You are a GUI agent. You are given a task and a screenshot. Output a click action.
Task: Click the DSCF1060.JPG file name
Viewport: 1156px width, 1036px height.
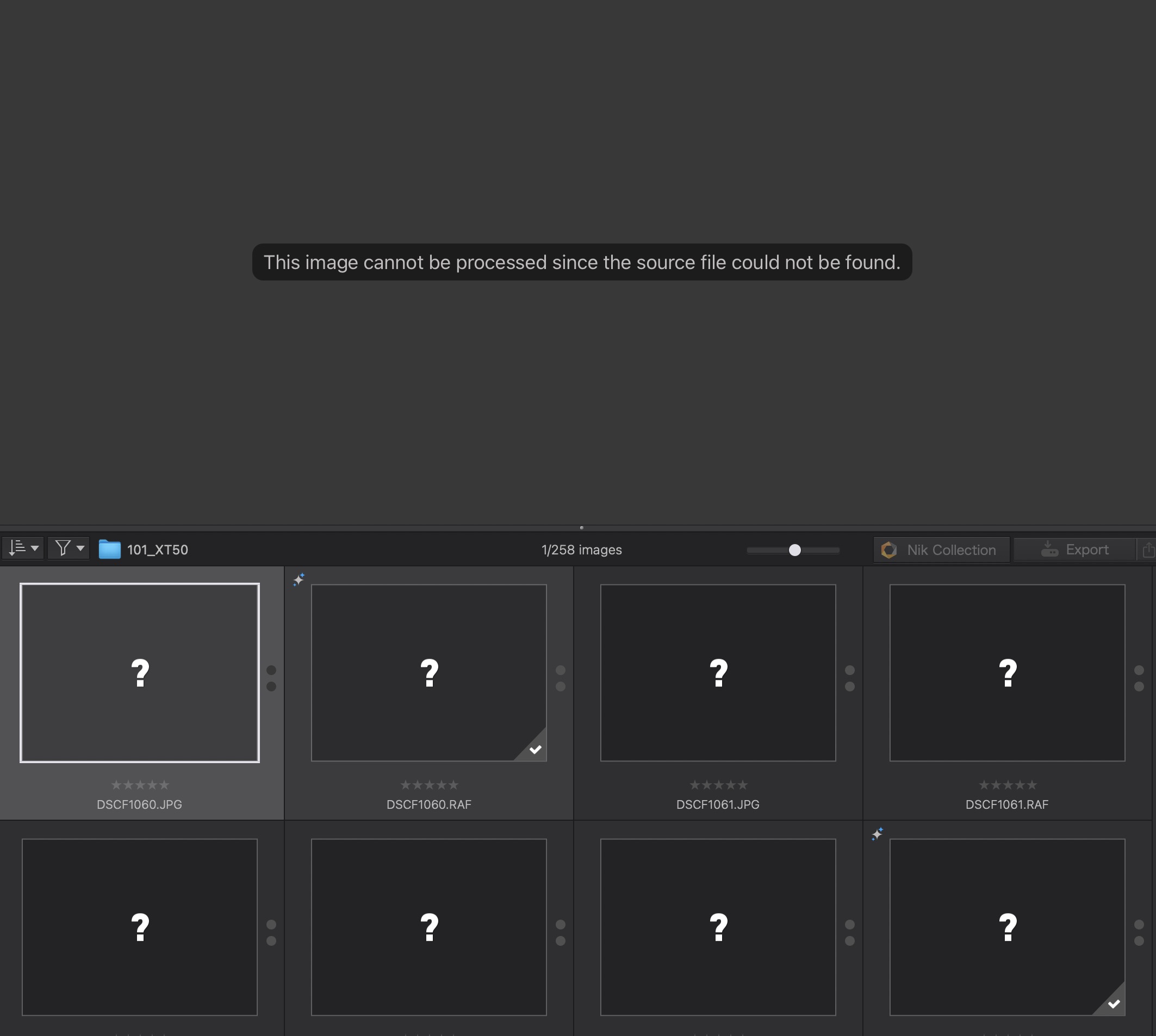pos(140,804)
